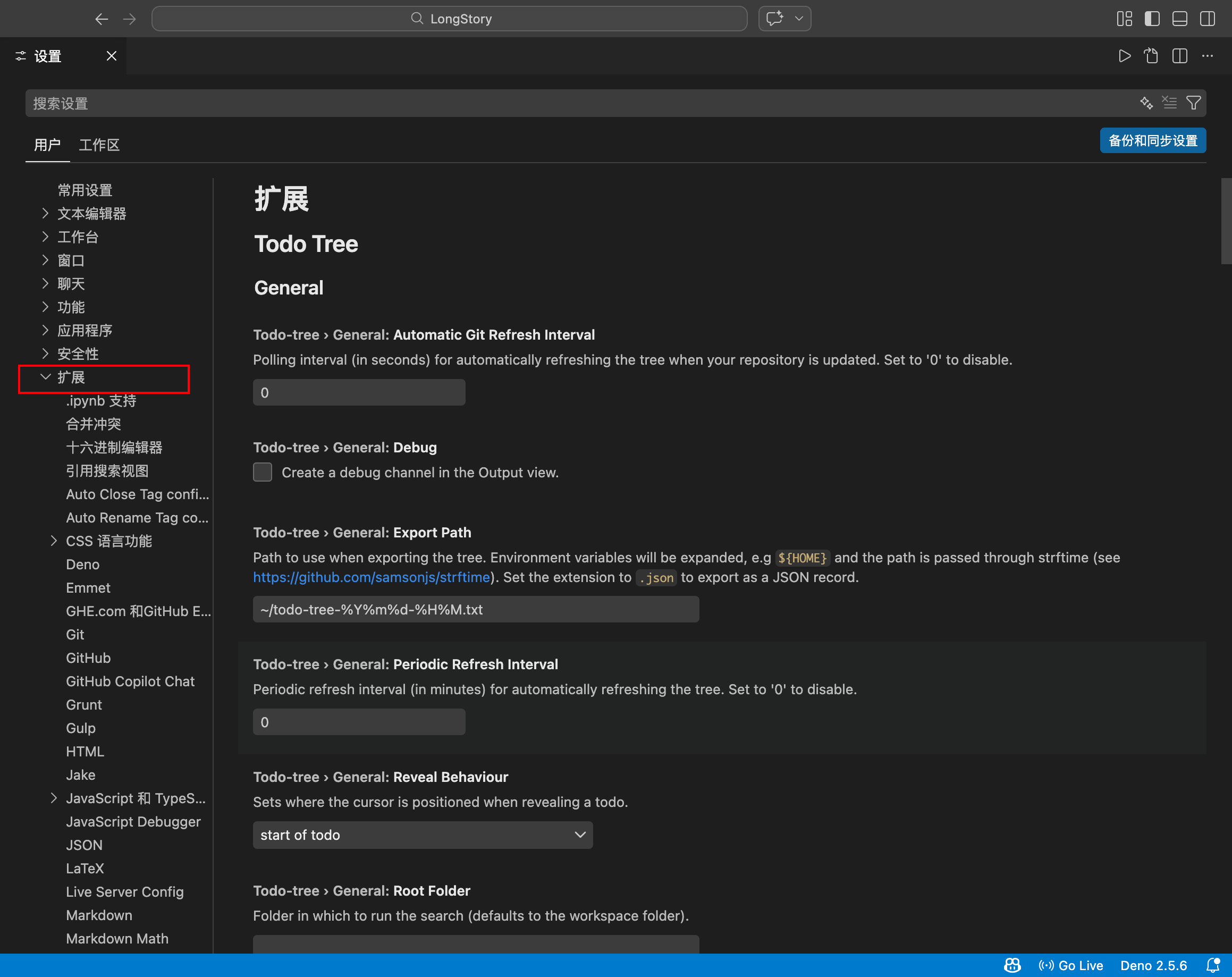Select 引用搜索视图 in the tree

point(107,471)
